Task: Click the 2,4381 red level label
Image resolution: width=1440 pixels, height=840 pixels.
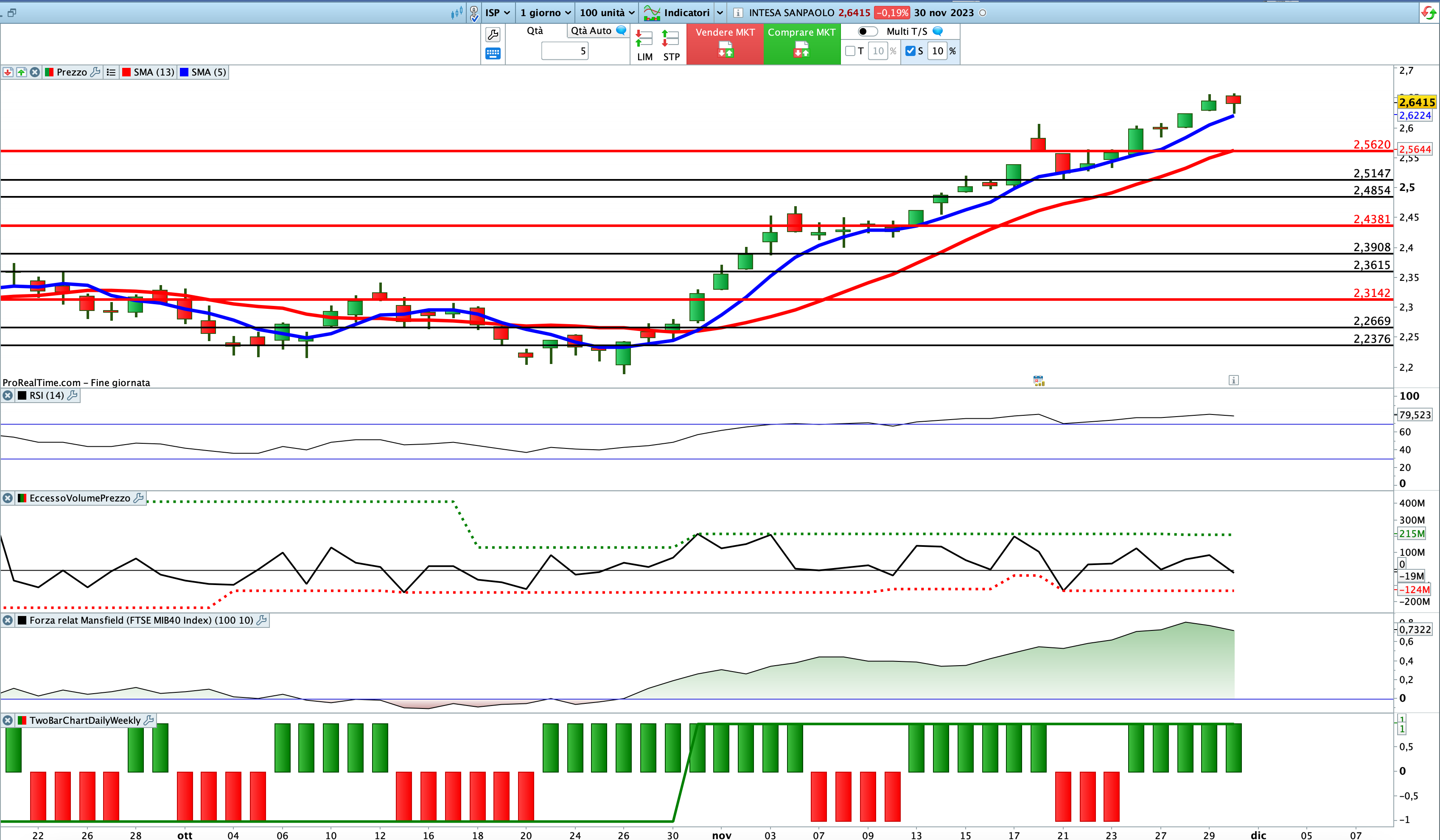Action: 1371,219
